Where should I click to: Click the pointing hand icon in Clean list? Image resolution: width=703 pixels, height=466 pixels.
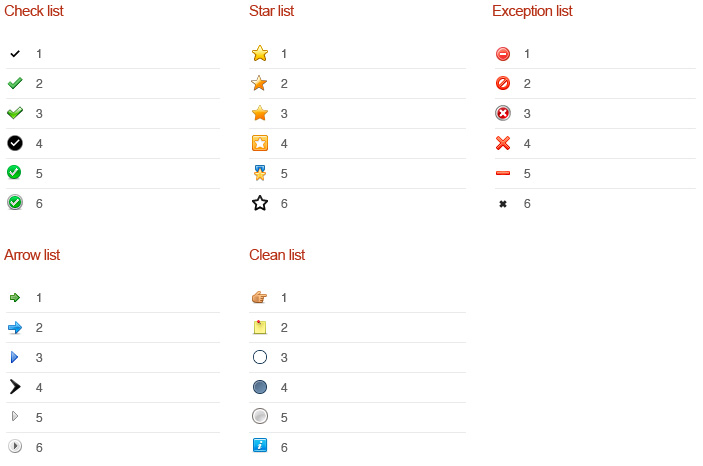coord(259,297)
